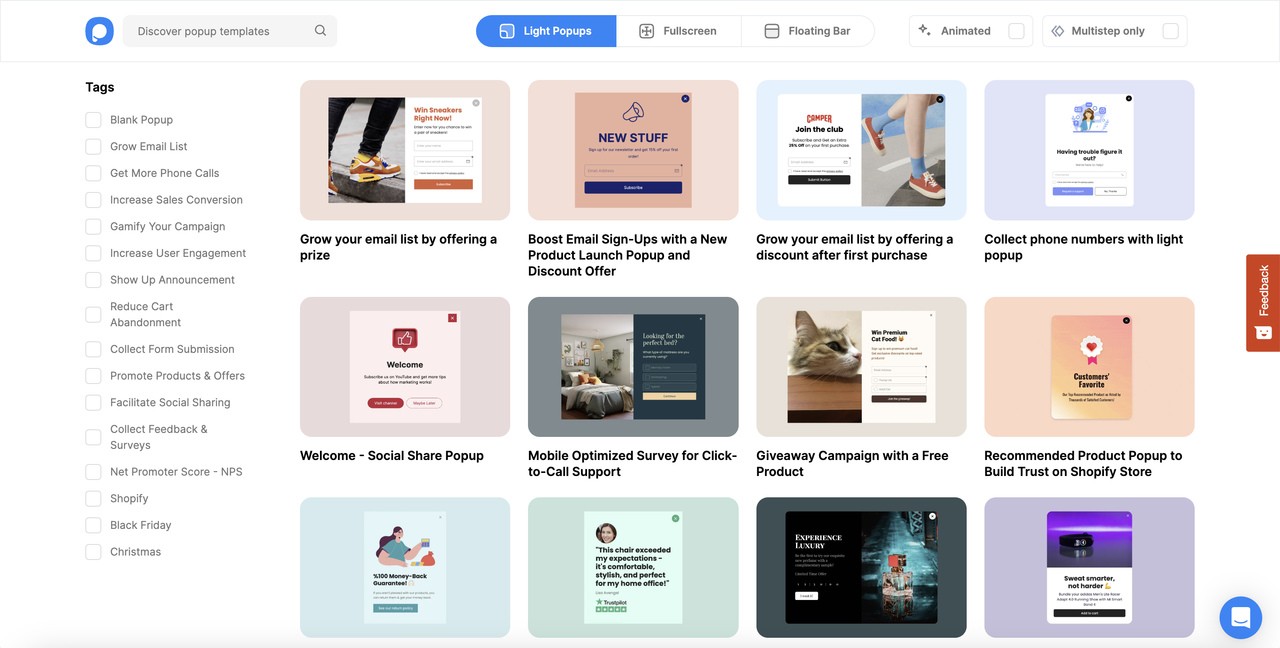Select the Floating Bar tab
This screenshot has width=1280, height=648.
[807, 31]
